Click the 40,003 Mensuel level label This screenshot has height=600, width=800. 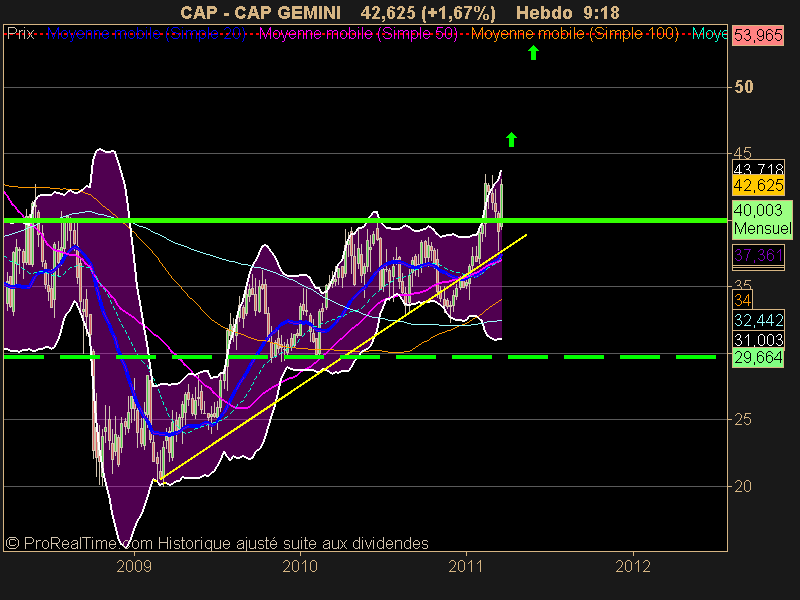point(762,219)
